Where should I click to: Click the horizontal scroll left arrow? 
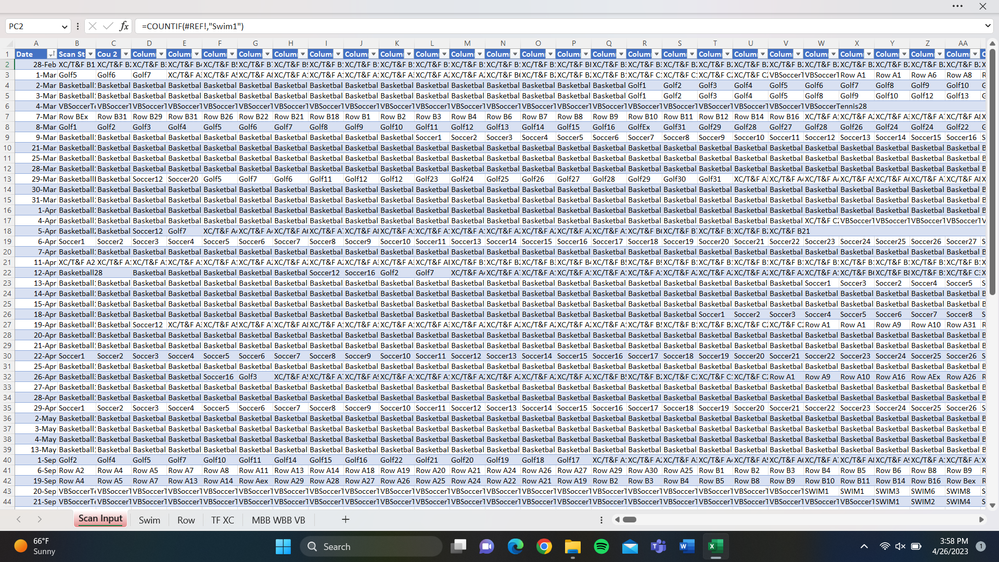point(617,519)
